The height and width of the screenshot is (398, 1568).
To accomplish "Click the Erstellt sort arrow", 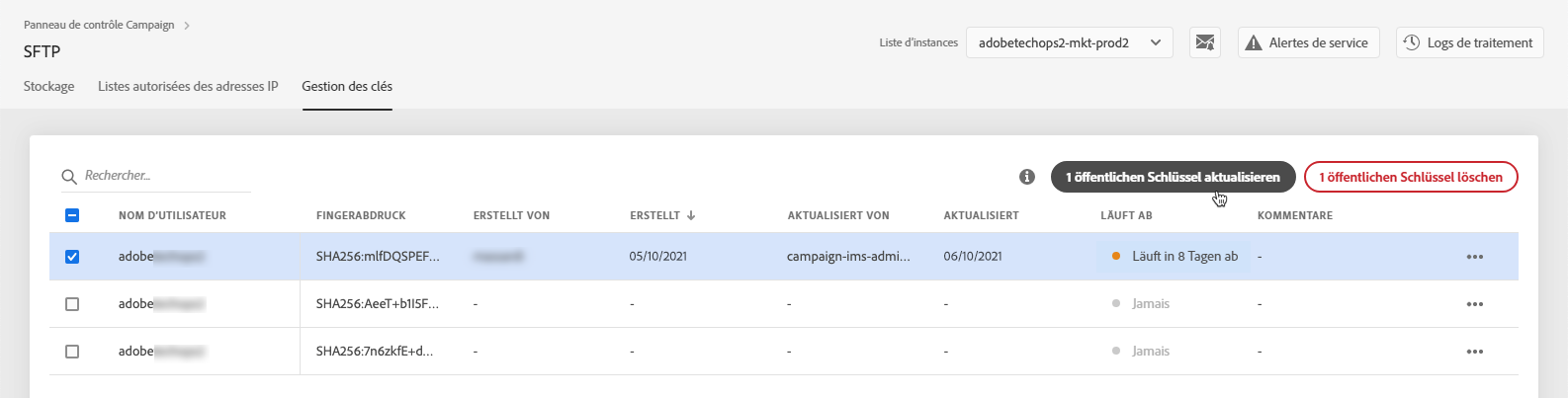I will 691,215.
